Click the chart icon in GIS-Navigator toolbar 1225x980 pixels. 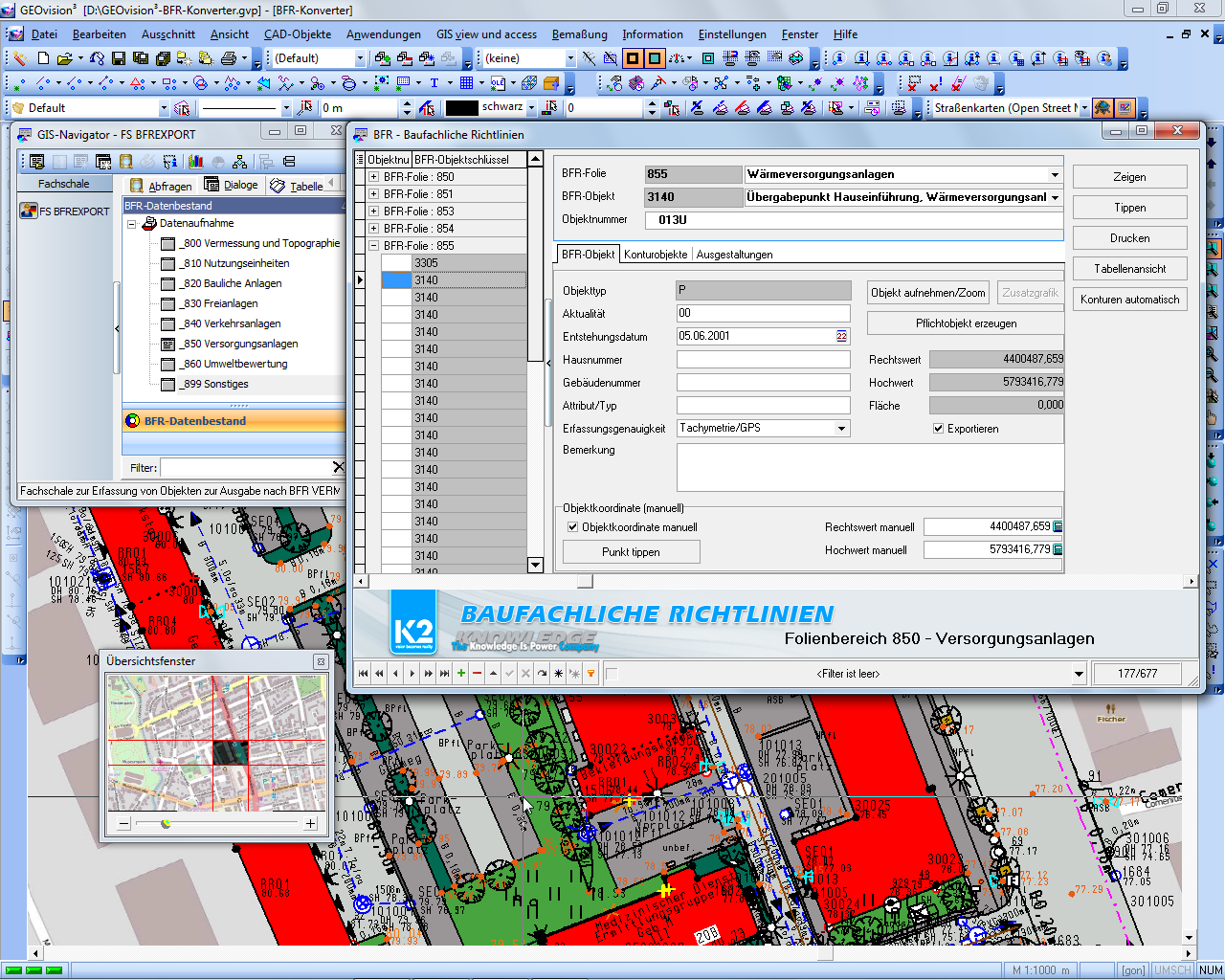pos(196,162)
